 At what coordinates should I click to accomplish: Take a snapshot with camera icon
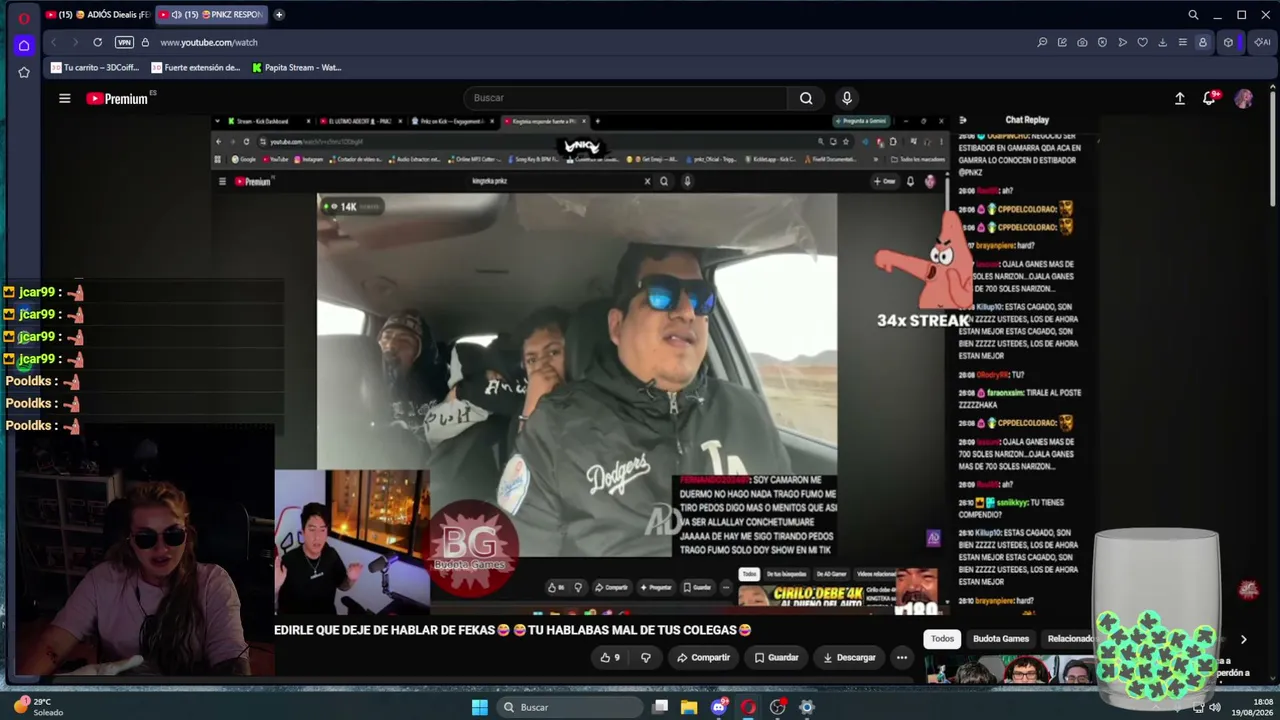click(1082, 42)
